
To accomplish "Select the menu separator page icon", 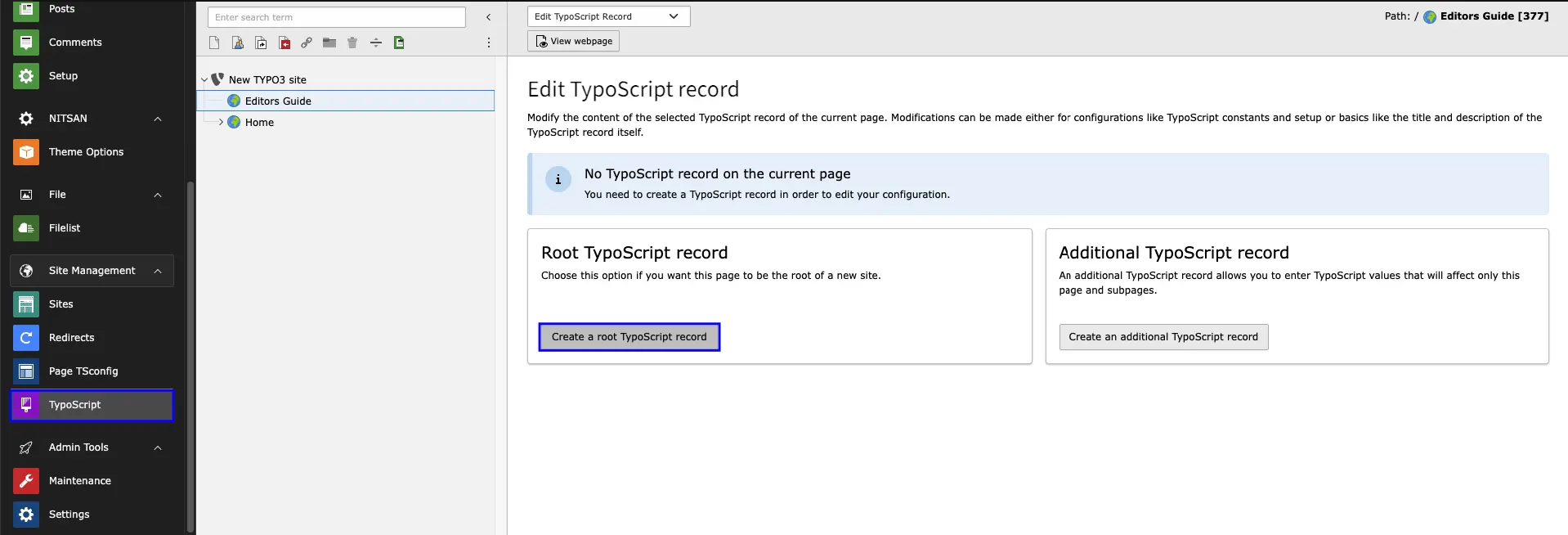I will pos(376,43).
